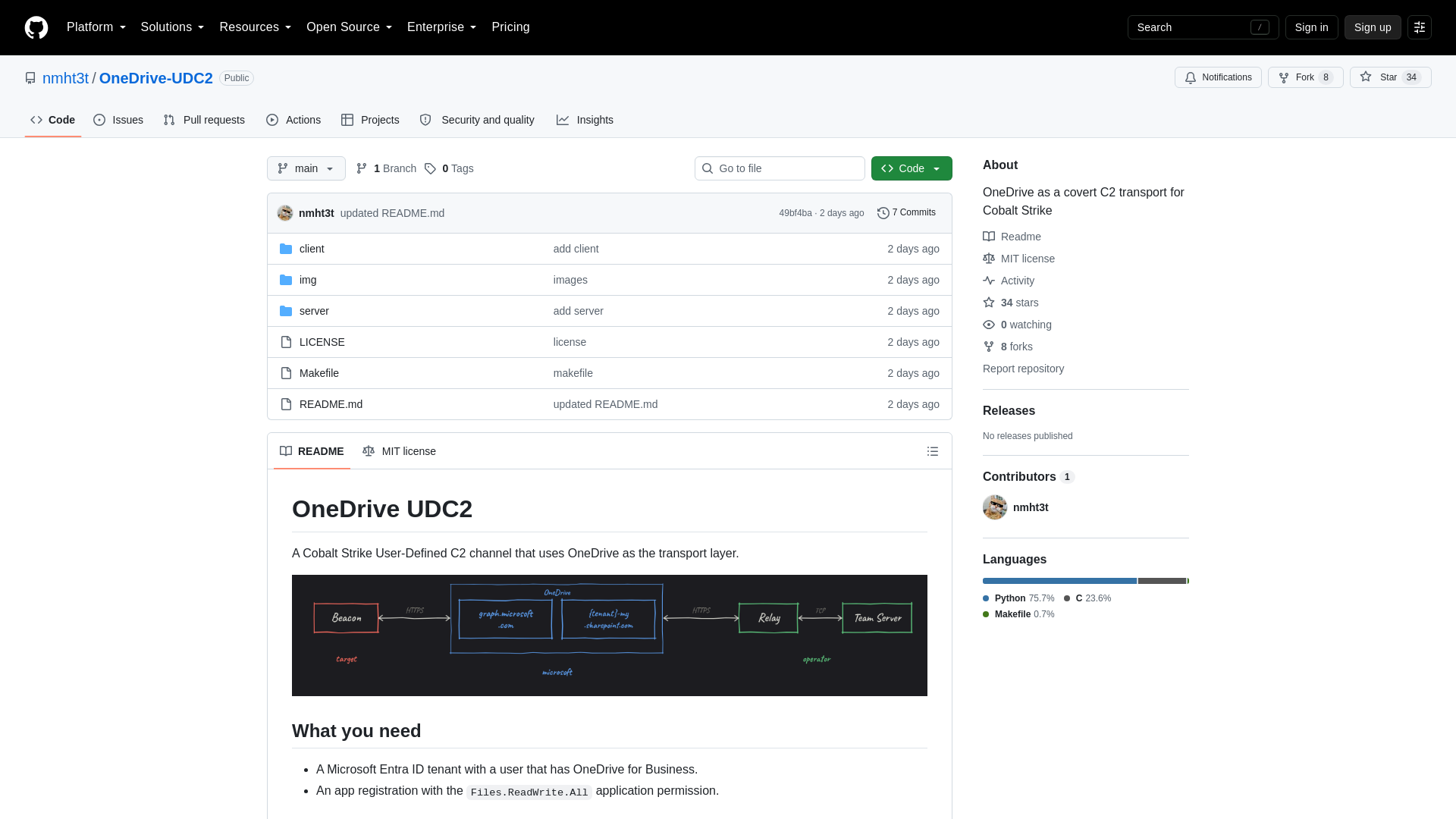The image size is (1456, 819).
Task: Switch to the Actions tab
Action: click(293, 120)
